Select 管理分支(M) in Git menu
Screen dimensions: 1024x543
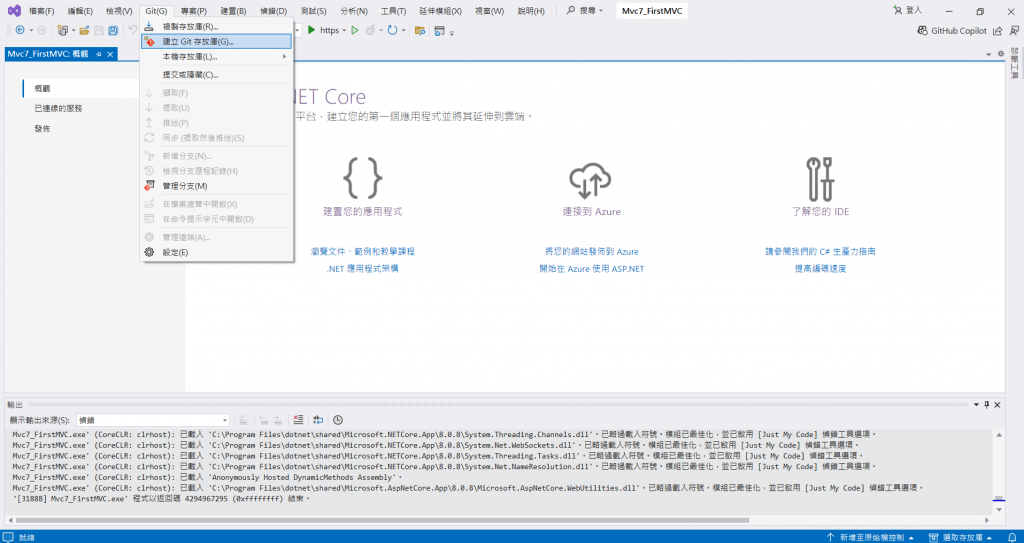point(216,186)
